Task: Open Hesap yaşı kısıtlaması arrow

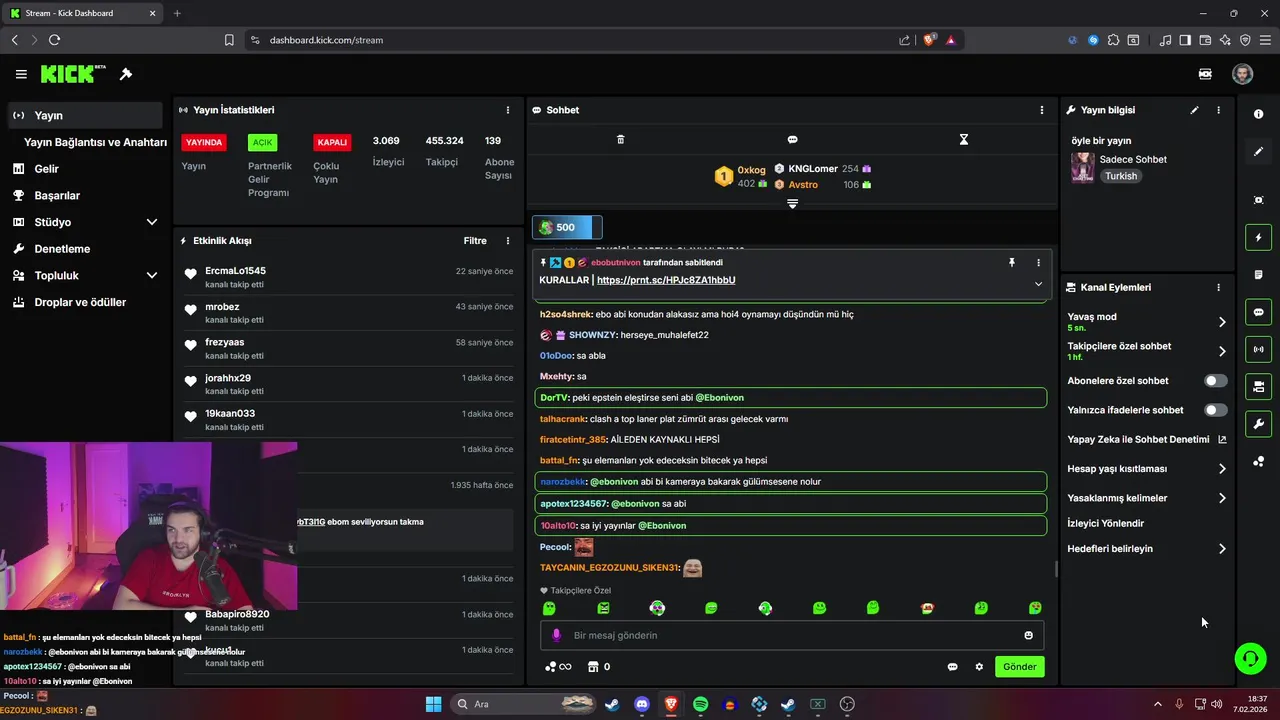Action: (1222, 469)
